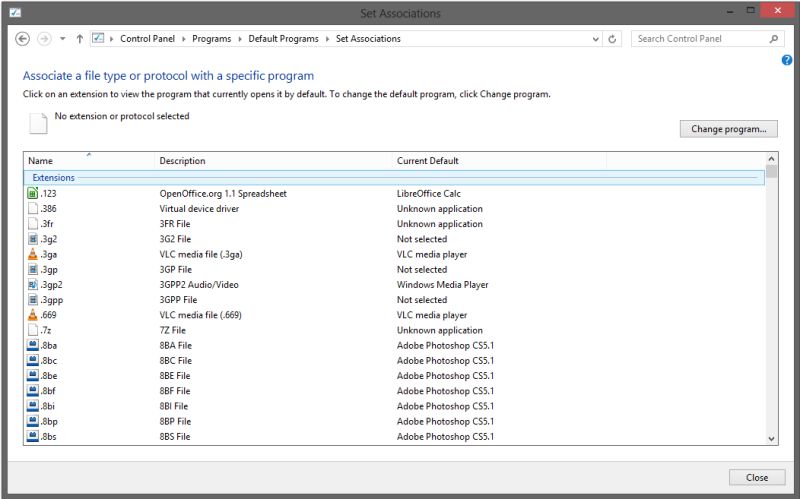Expand the arrow after Default Programs breadcrumb
Screen dimensions: 800x499
pos(327,39)
